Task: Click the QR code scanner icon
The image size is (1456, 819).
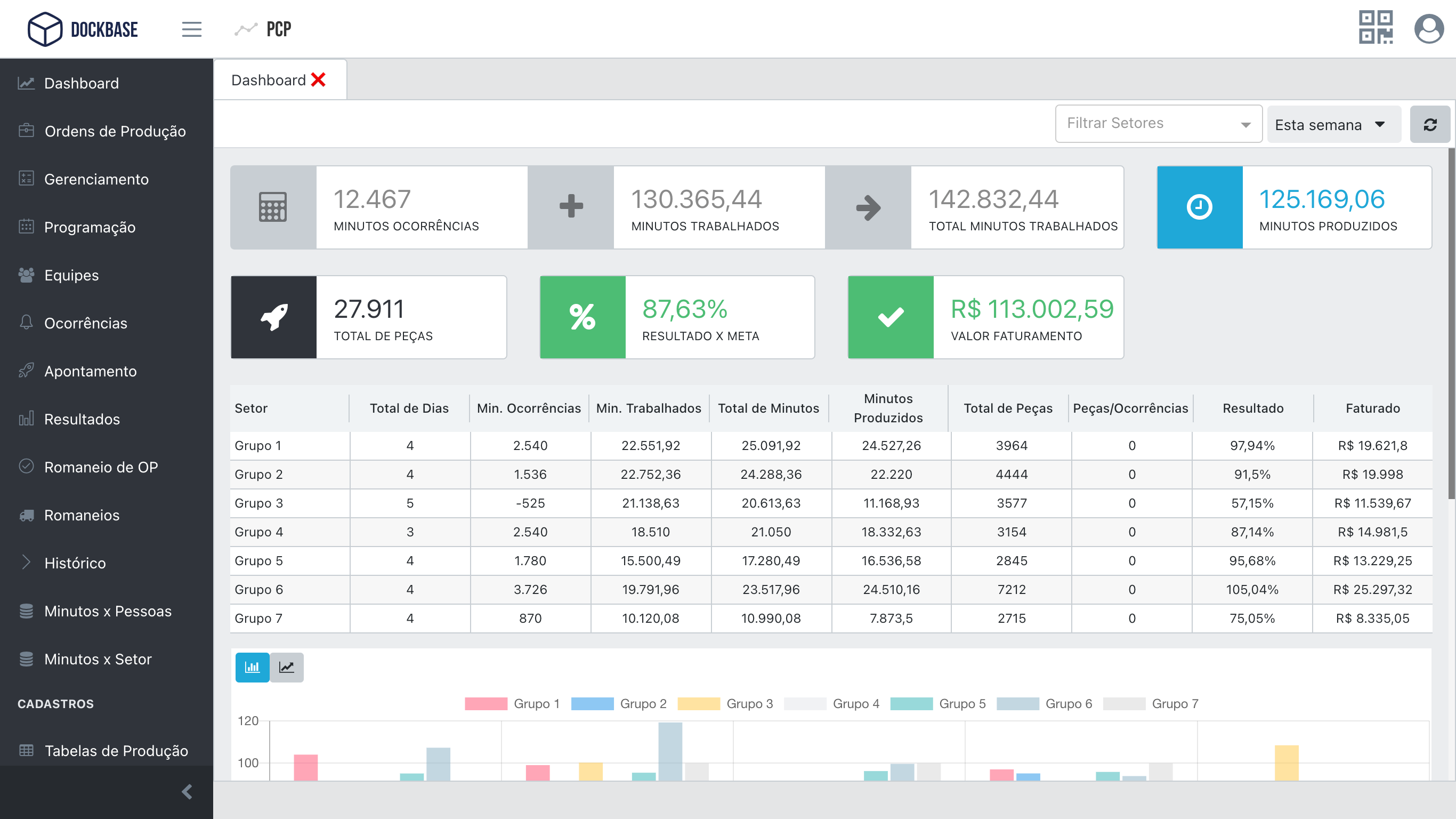Action: click(1375, 27)
